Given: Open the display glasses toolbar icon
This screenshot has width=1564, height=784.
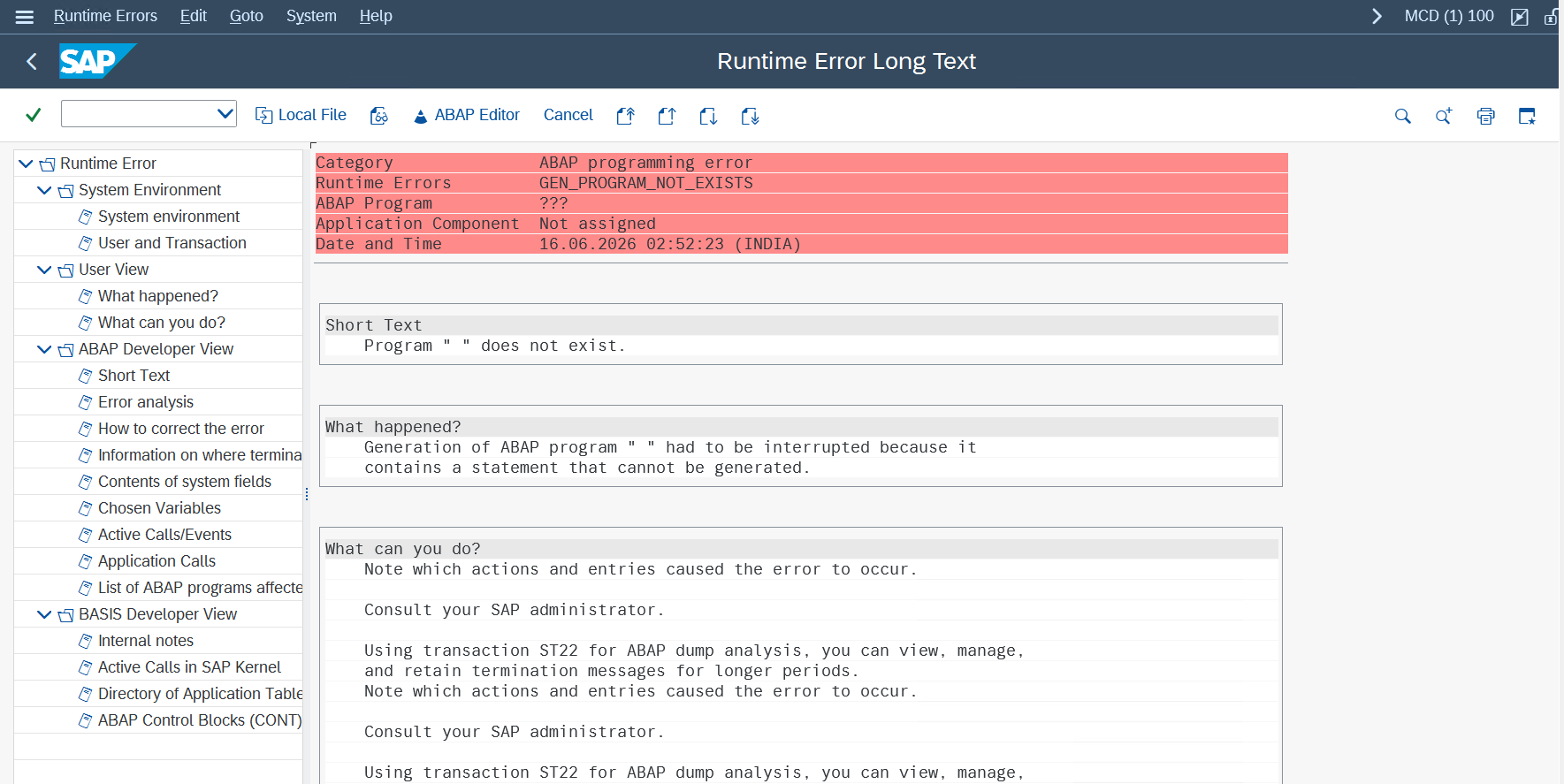Looking at the screenshot, I should (x=379, y=116).
